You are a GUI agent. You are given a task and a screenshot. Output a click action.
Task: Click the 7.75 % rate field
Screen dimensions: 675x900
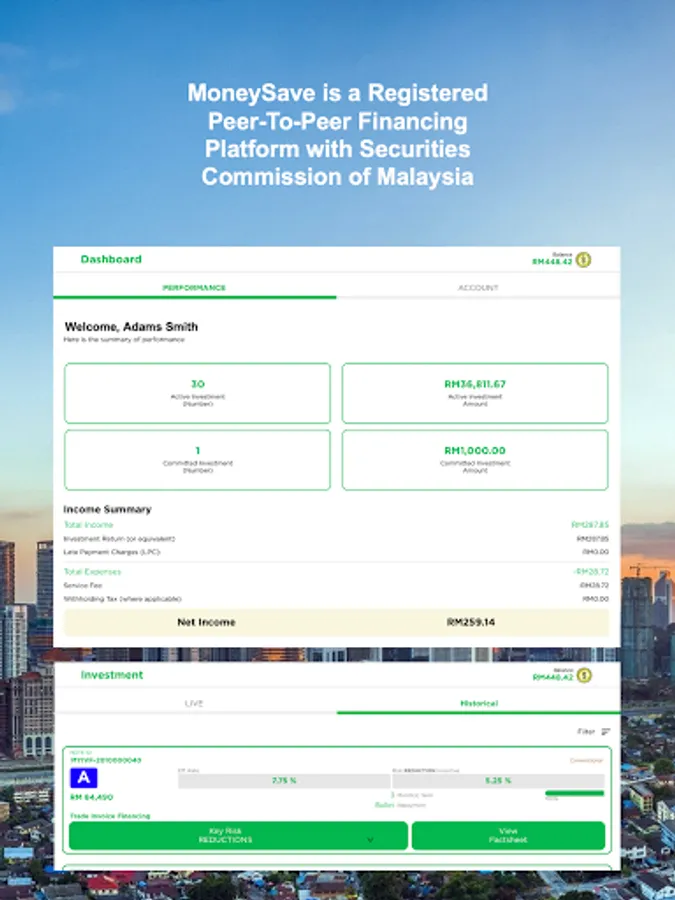click(284, 781)
